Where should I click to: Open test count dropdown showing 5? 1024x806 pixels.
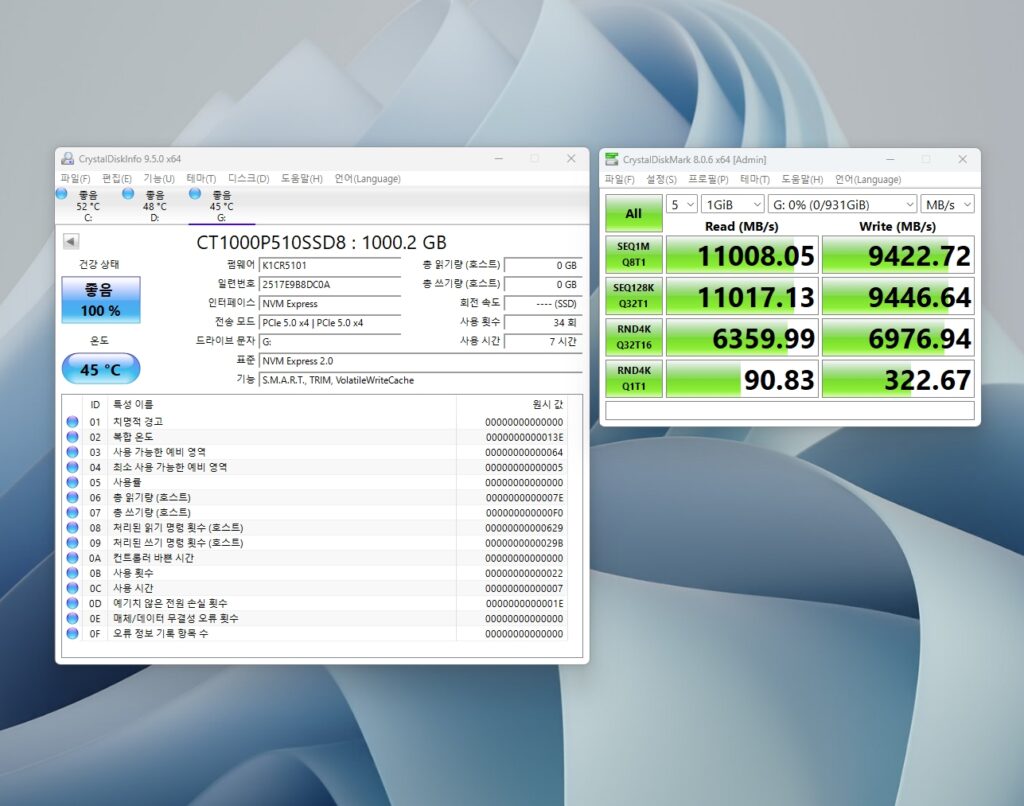tap(682, 204)
